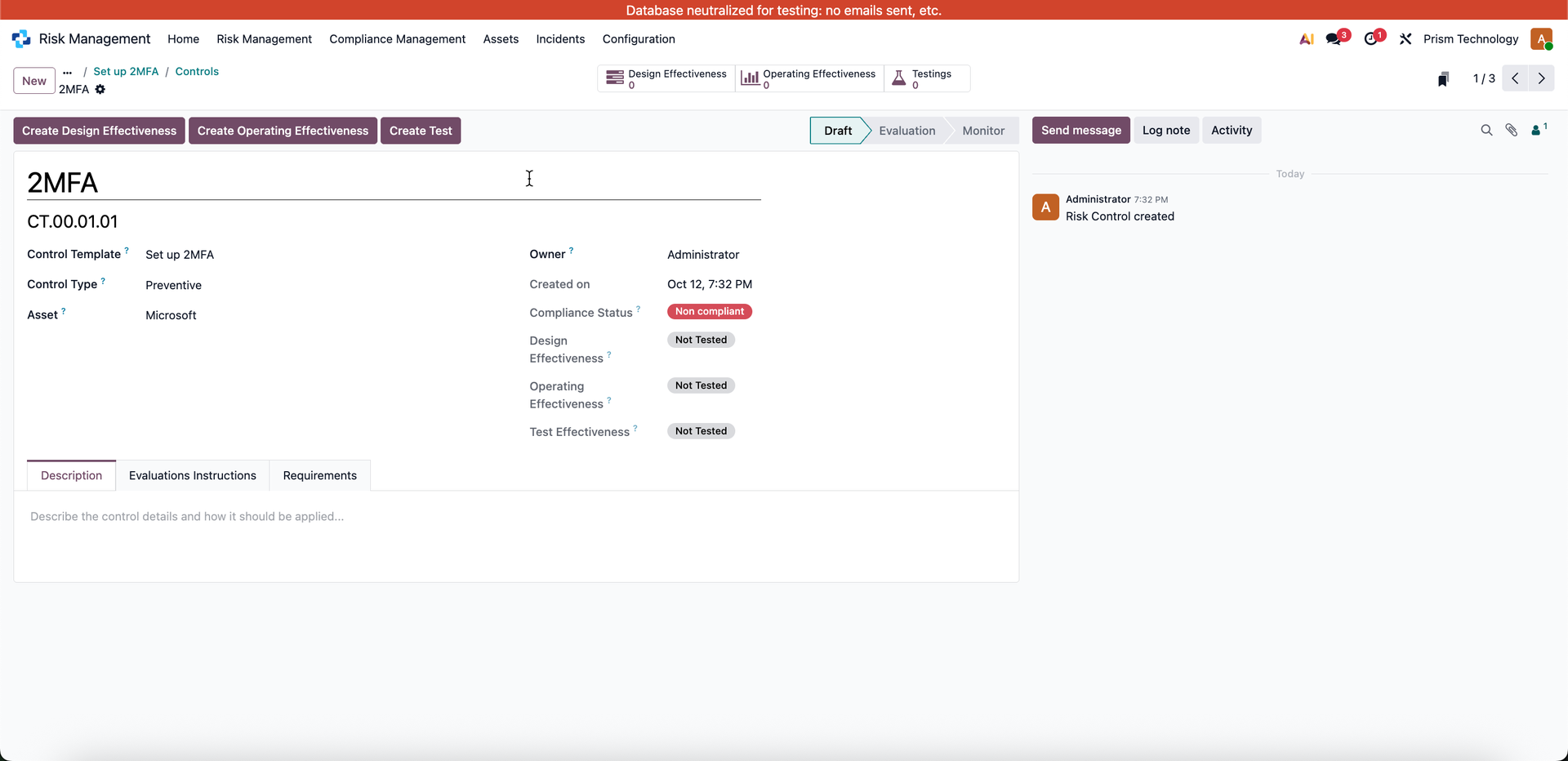The height and width of the screenshot is (761, 1568).
Task: Set the record stage to Monitor
Action: [983, 130]
